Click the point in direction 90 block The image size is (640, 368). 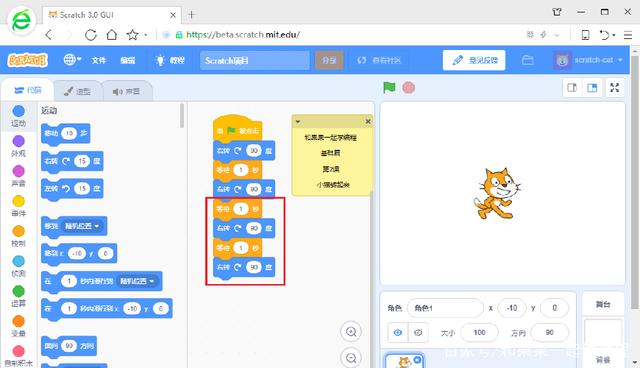(x=69, y=346)
